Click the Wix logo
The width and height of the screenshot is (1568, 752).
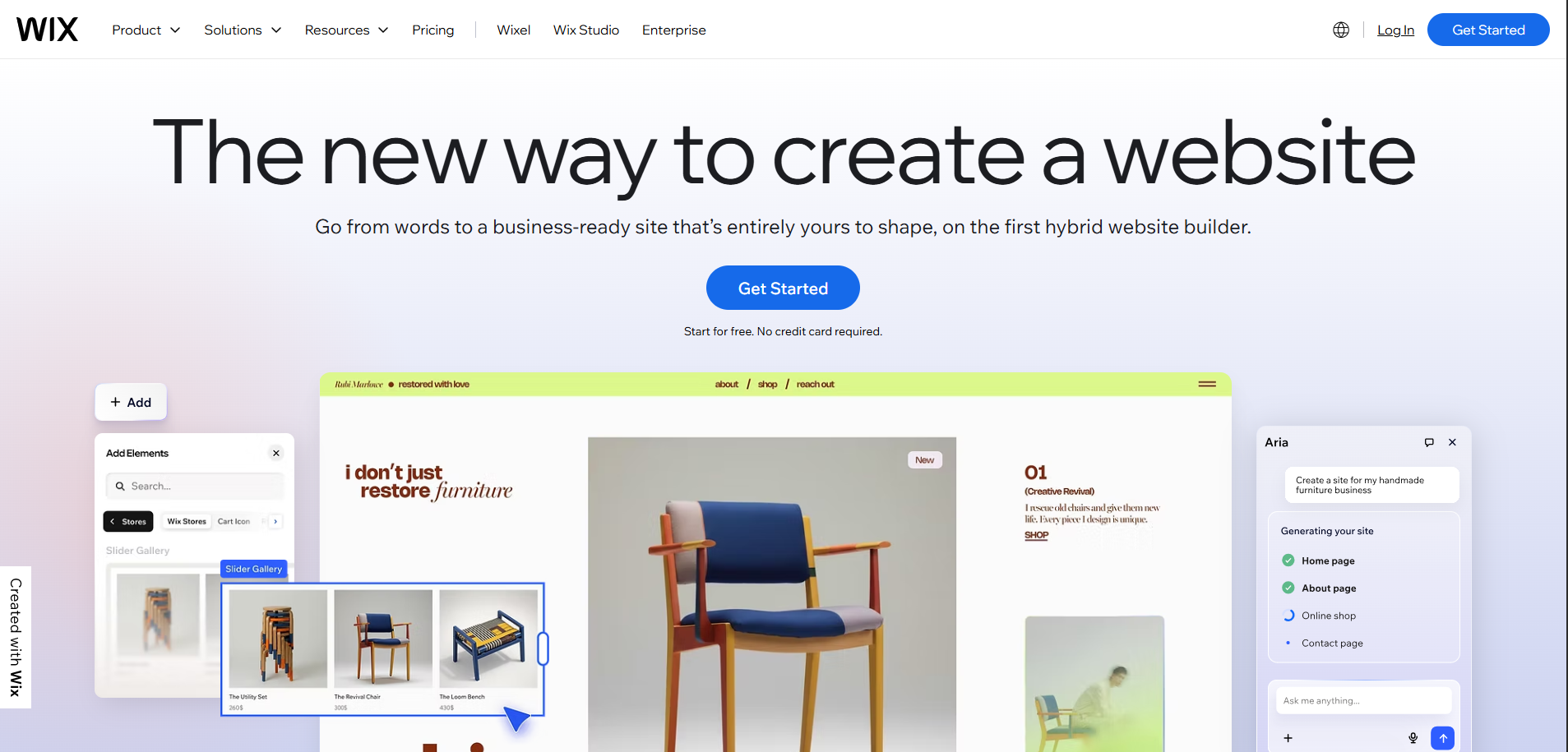[x=47, y=30]
